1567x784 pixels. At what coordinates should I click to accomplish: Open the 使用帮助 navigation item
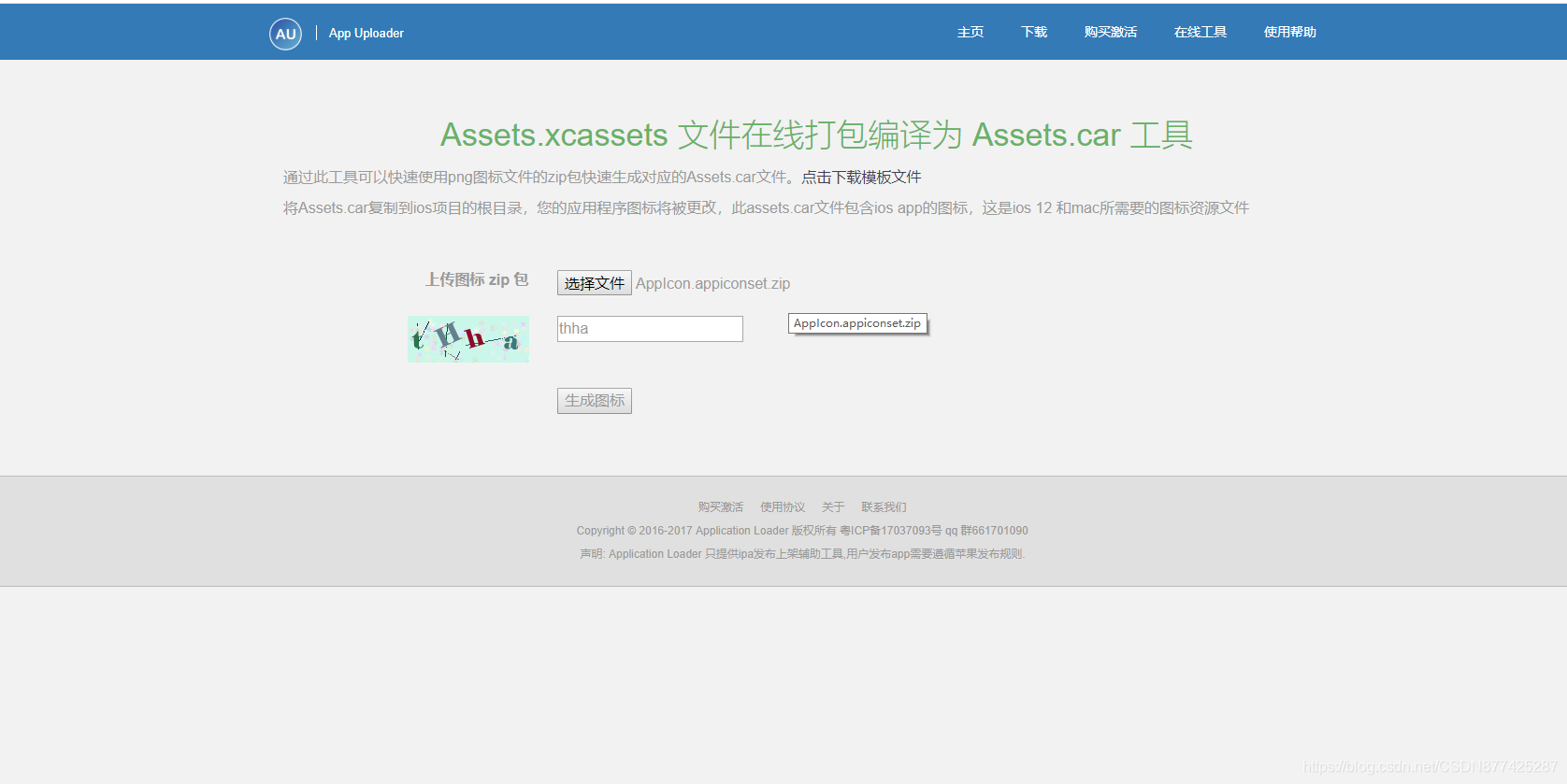tap(1290, 32)
